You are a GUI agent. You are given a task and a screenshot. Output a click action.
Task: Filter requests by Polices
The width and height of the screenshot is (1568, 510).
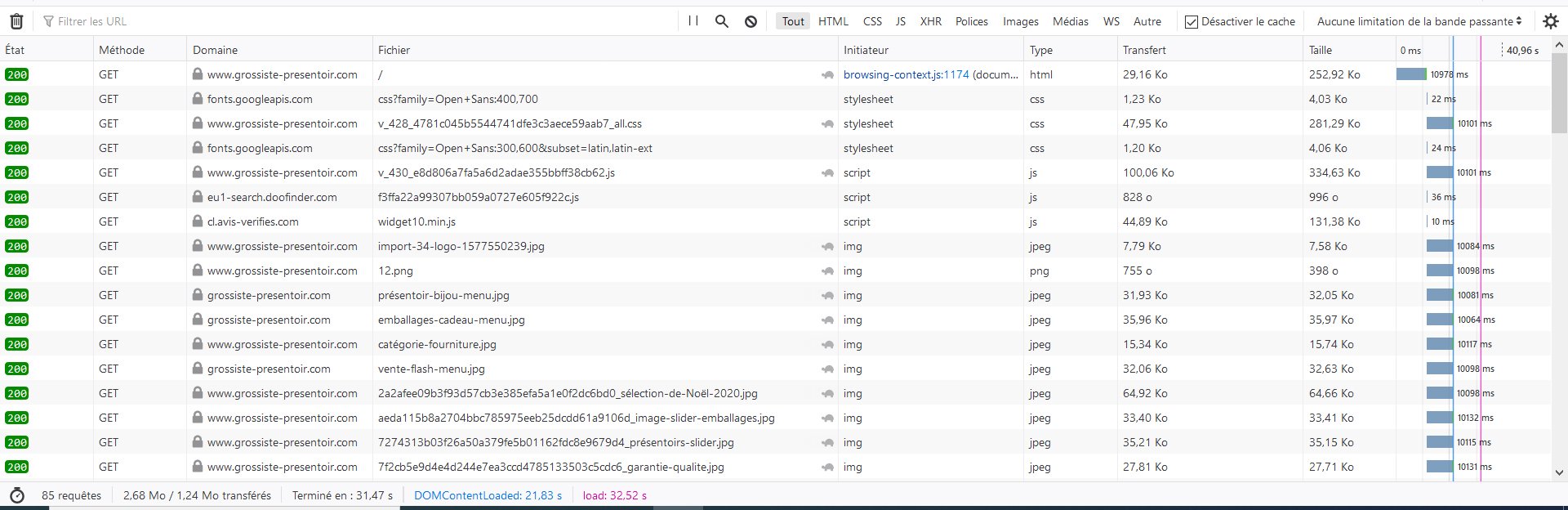[x=972, y=21]
